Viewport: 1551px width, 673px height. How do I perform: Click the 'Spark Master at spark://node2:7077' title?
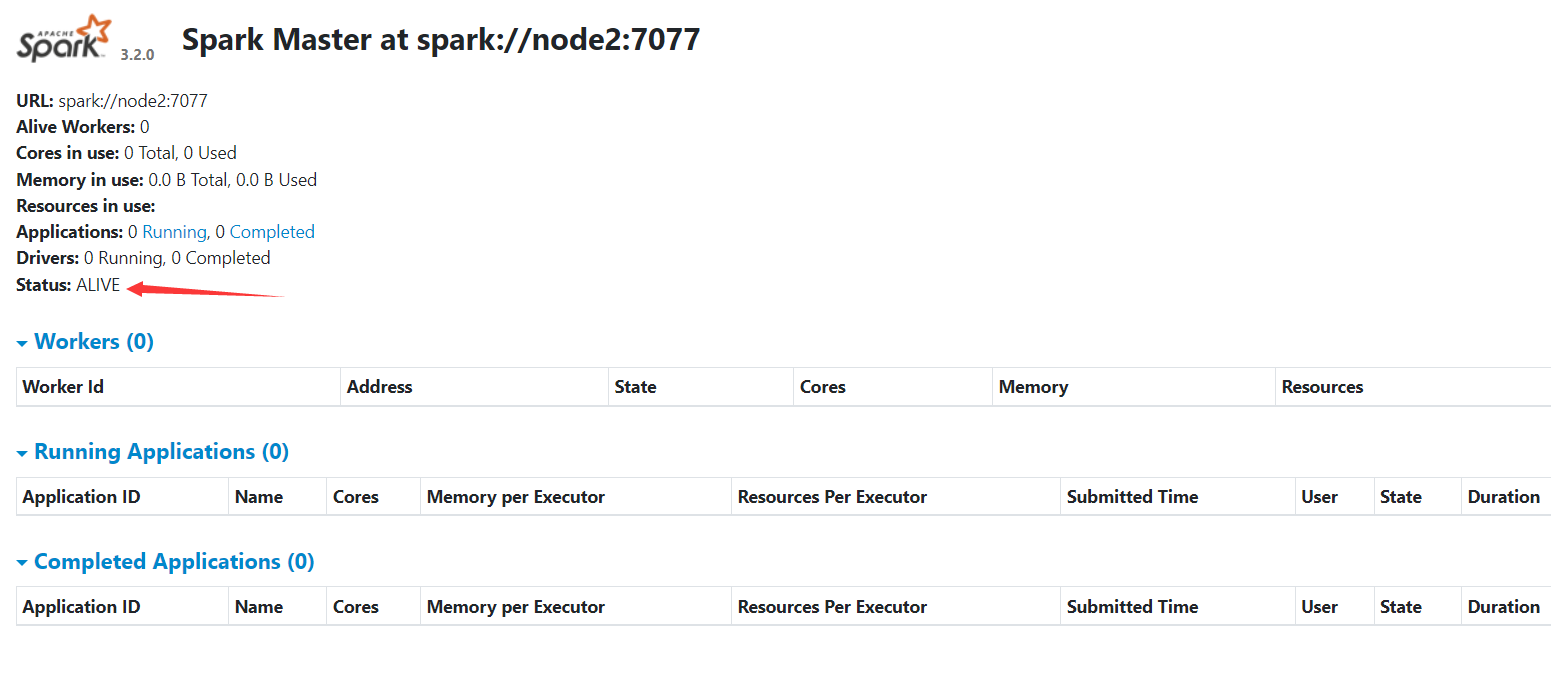441,40
